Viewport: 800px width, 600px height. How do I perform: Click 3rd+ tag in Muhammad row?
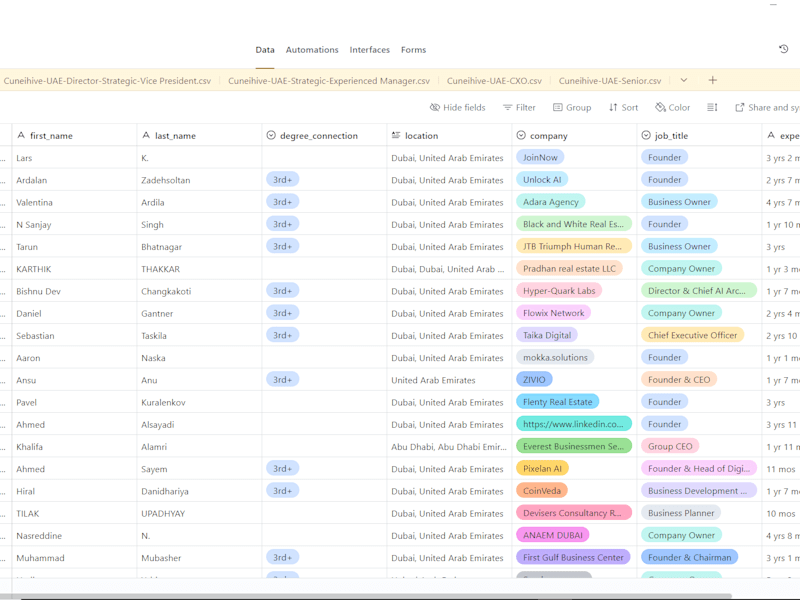pos(282,558)
